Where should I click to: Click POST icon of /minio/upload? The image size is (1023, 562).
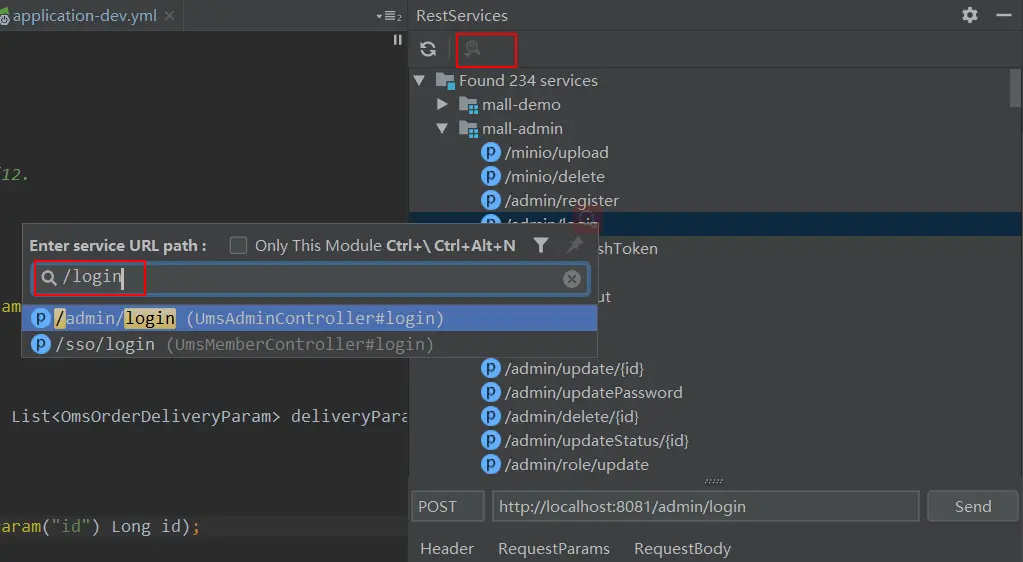click(491, 153)
